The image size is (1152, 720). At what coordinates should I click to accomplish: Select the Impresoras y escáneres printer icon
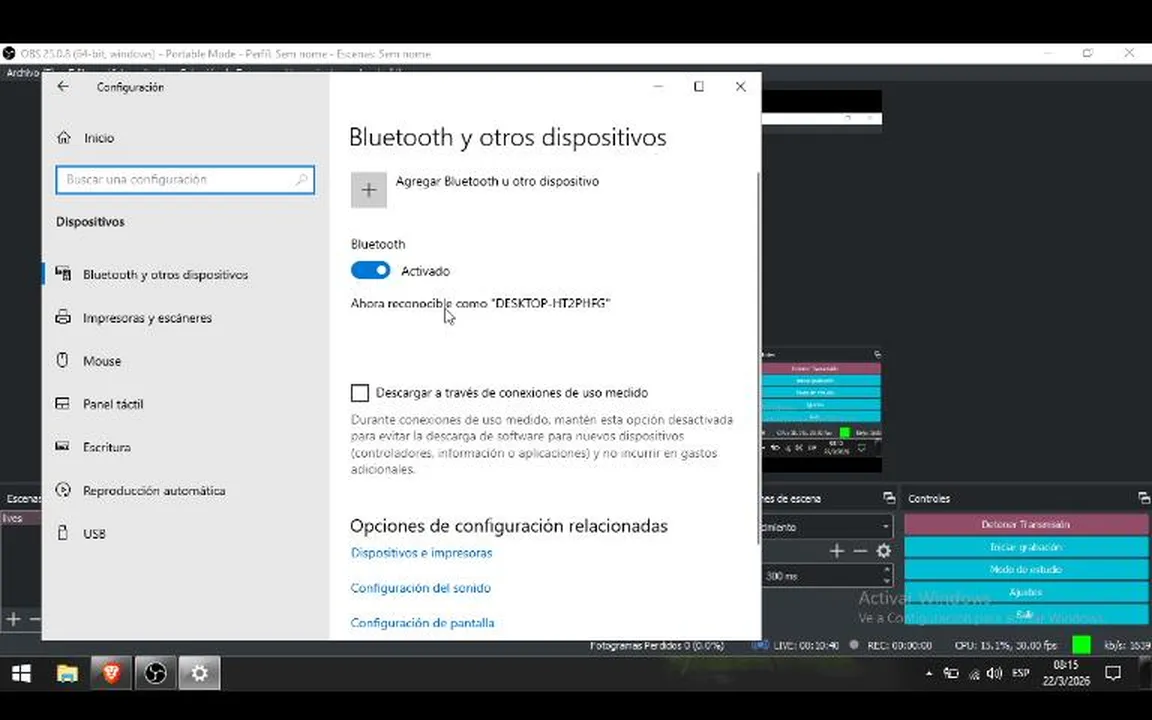pyautogui.click(x=63, y=317)
